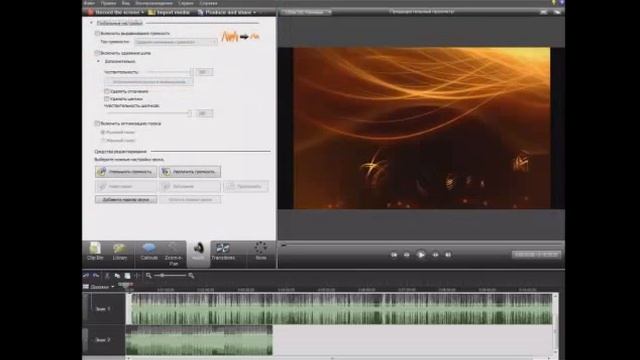The height and width of the screenshot is (360, 640).
Task: Zoom in the timeline magnifier icon
Action: pyautogui.click(x=191, y=276)
